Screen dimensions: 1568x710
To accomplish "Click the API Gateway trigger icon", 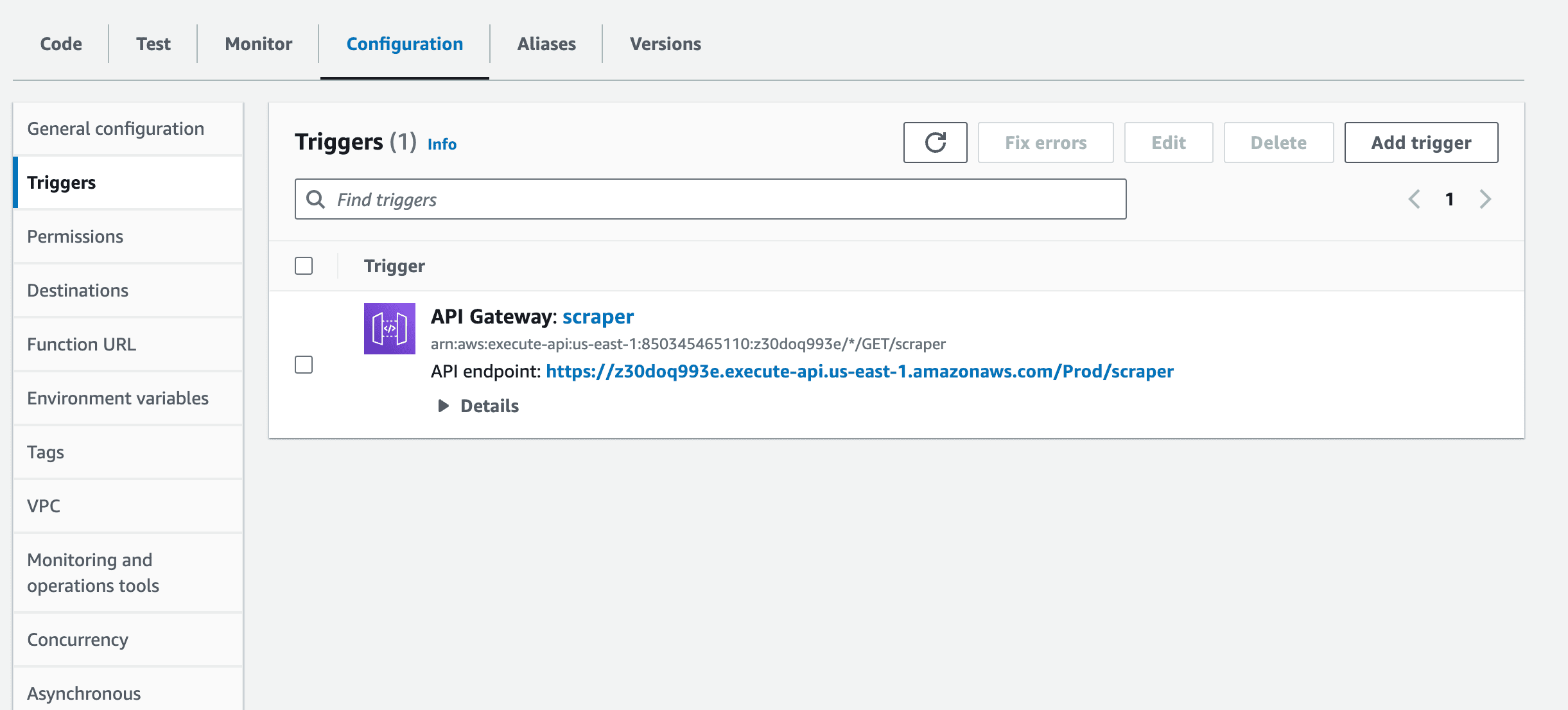I will (389, 328).
